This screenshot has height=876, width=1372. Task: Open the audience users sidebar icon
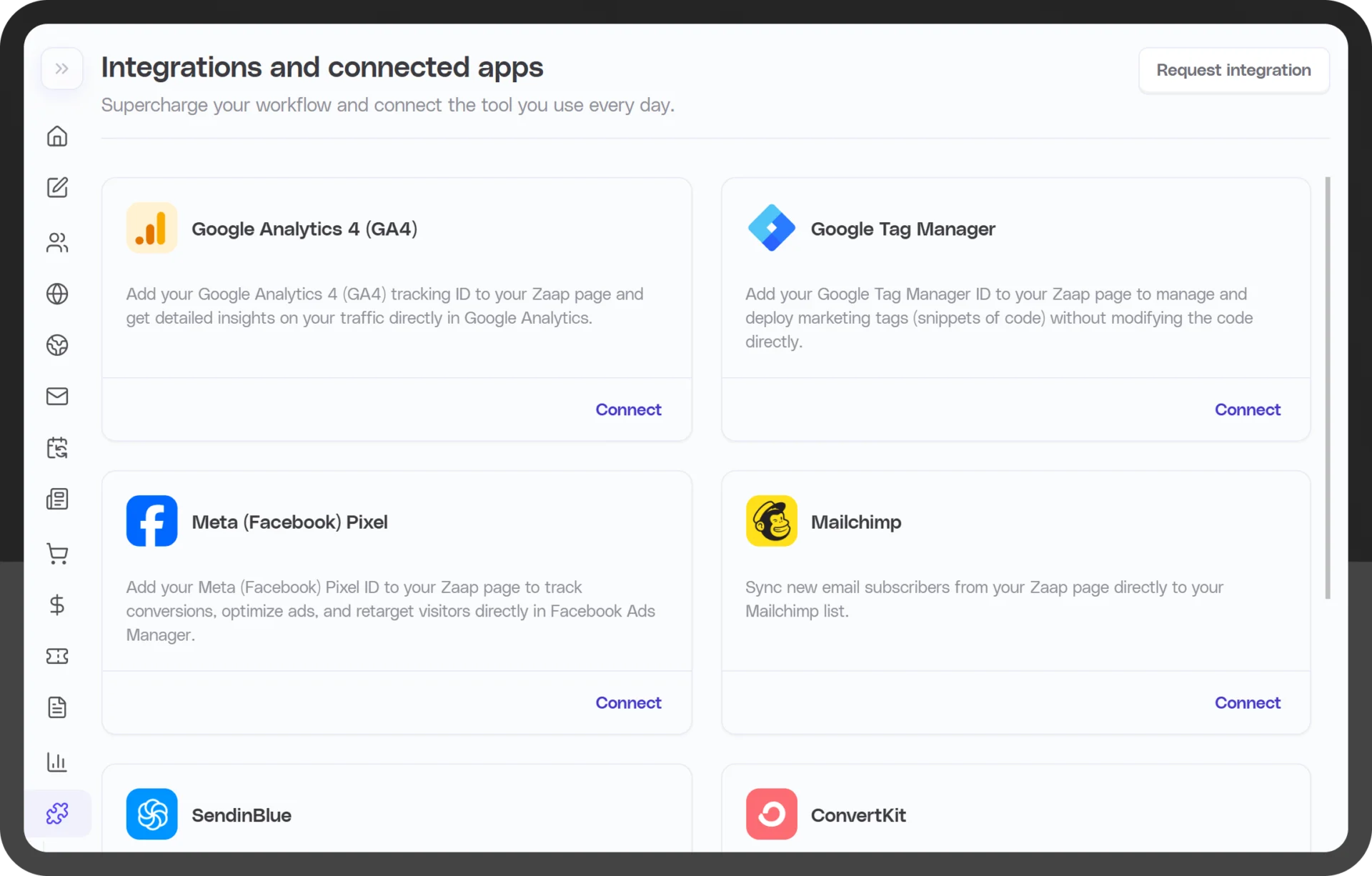point(57,243)
